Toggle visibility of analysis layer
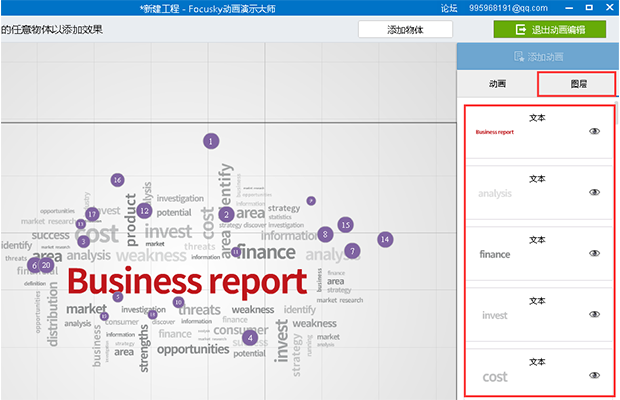Viewport: 620px width, 400px height. tap(594, 192)
